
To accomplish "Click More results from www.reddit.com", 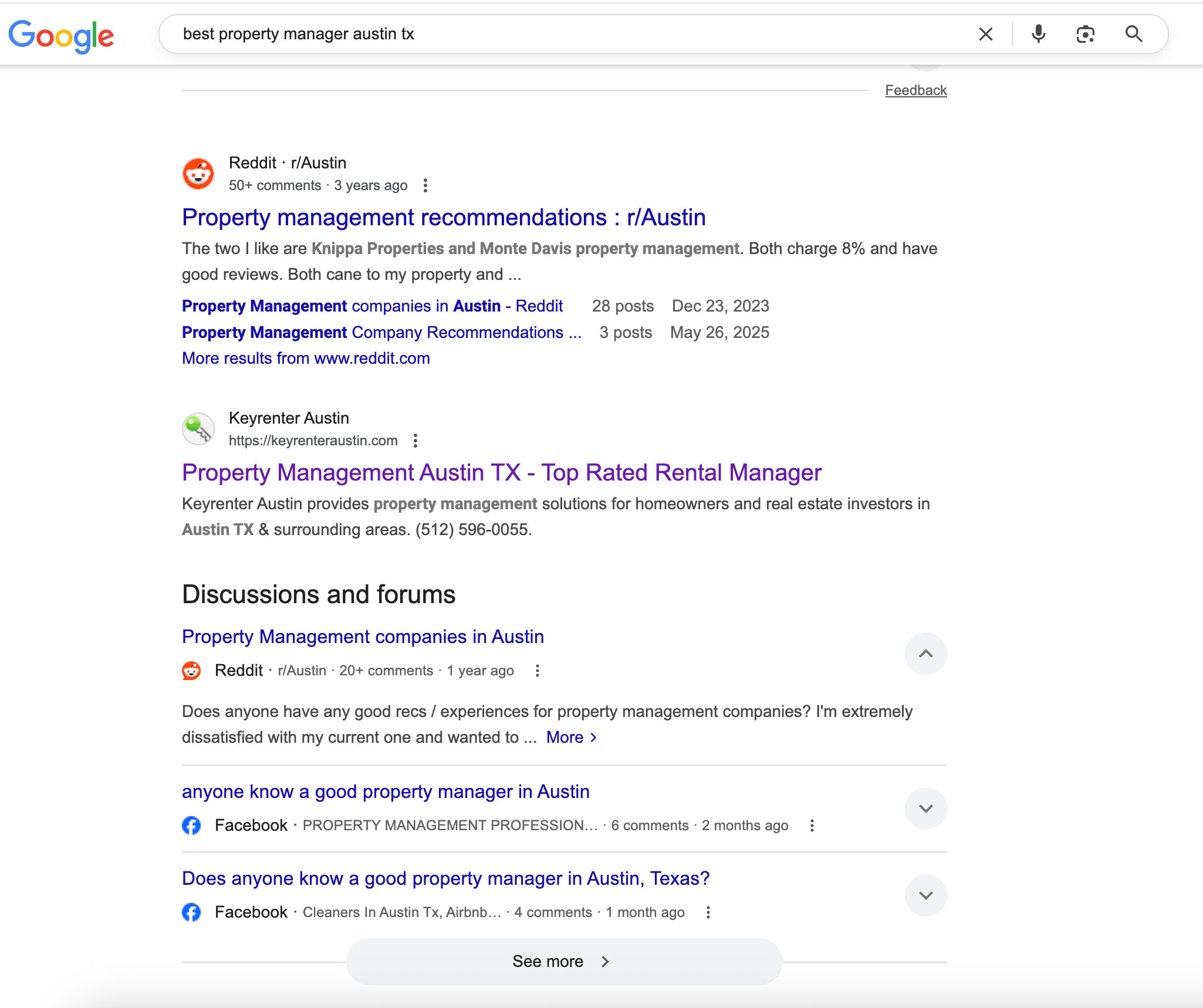I will [x=306, y=358].
